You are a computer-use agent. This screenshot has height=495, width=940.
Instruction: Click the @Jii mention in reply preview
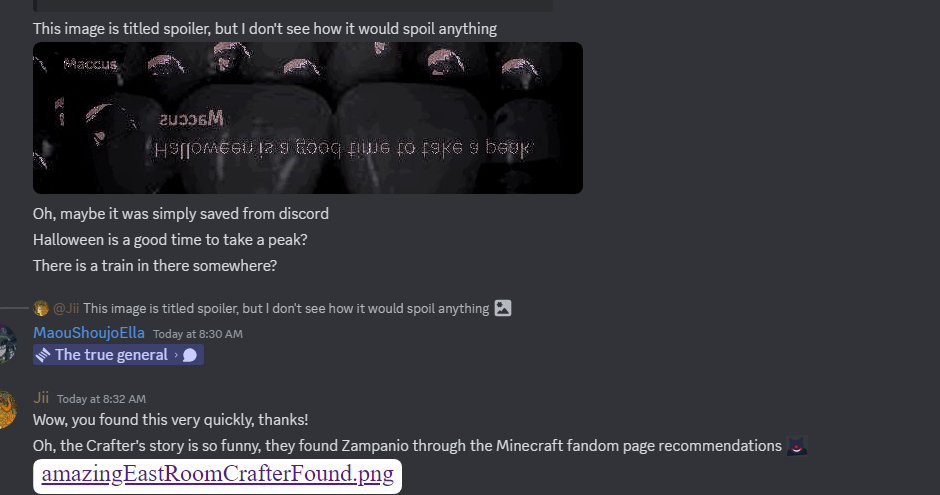coord(66,308)
